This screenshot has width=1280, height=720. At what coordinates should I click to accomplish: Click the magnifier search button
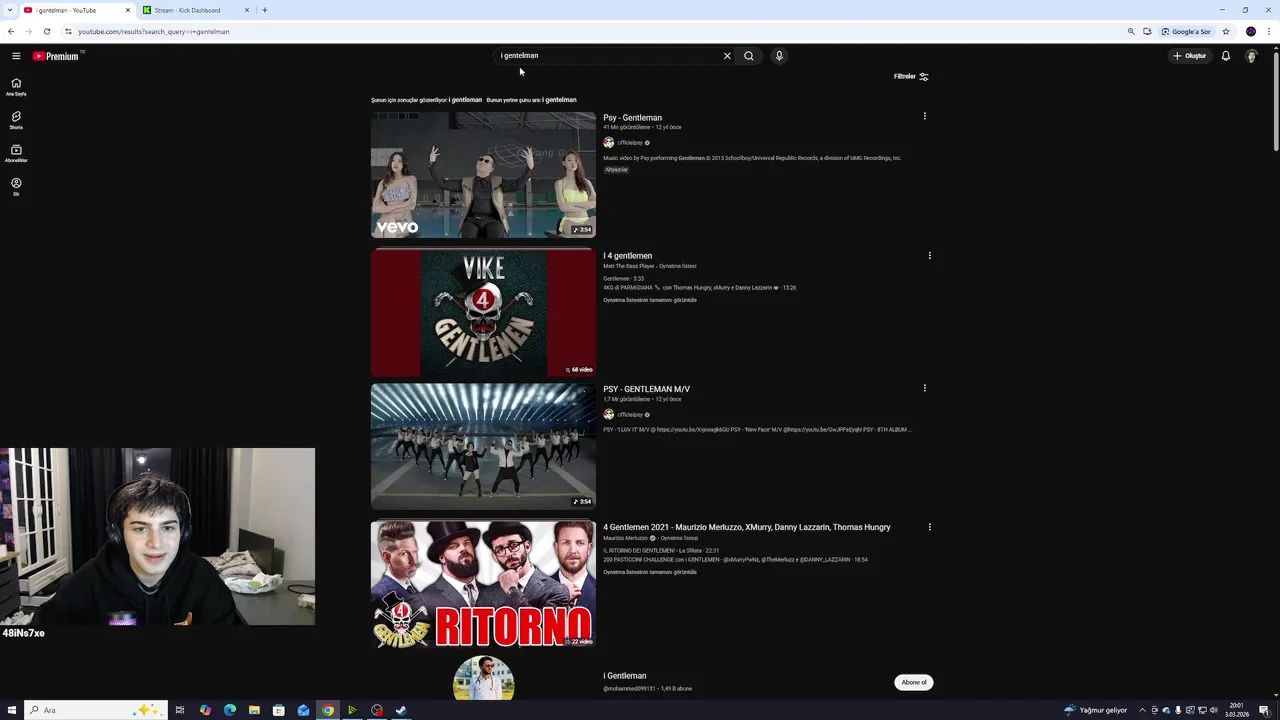[748, 56]
